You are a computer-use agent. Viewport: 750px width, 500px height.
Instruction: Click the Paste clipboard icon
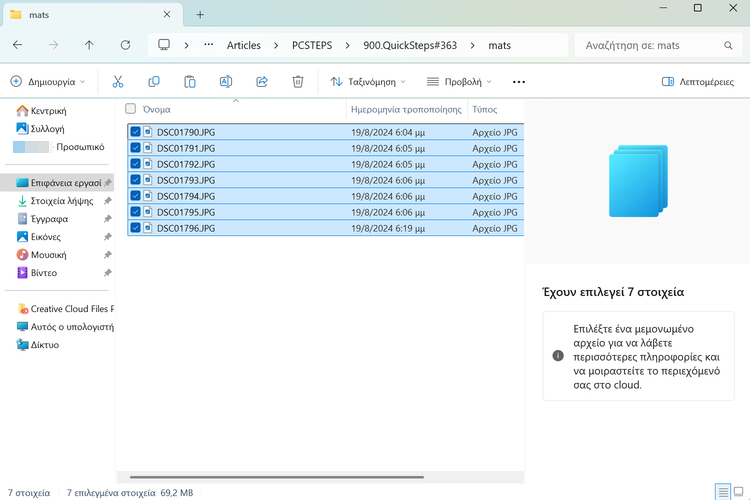189,82
